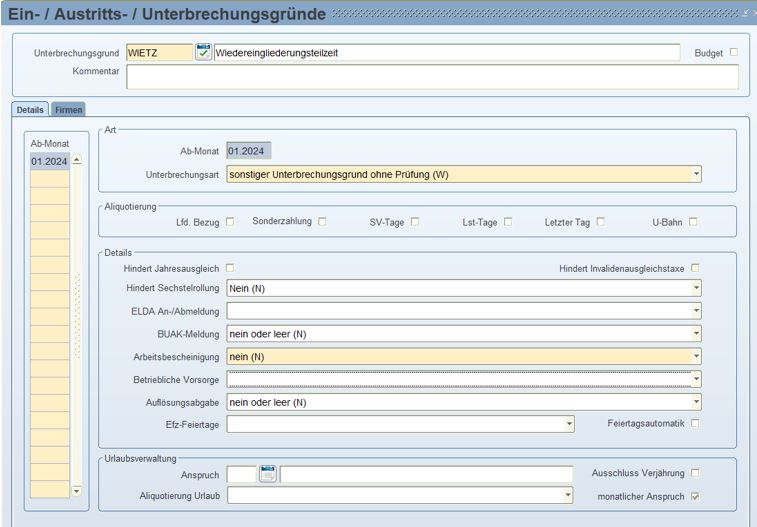Screen dimensions: 757x527
Task: Enable the Feiertagsautomatik checkbox
Action: 695,423
